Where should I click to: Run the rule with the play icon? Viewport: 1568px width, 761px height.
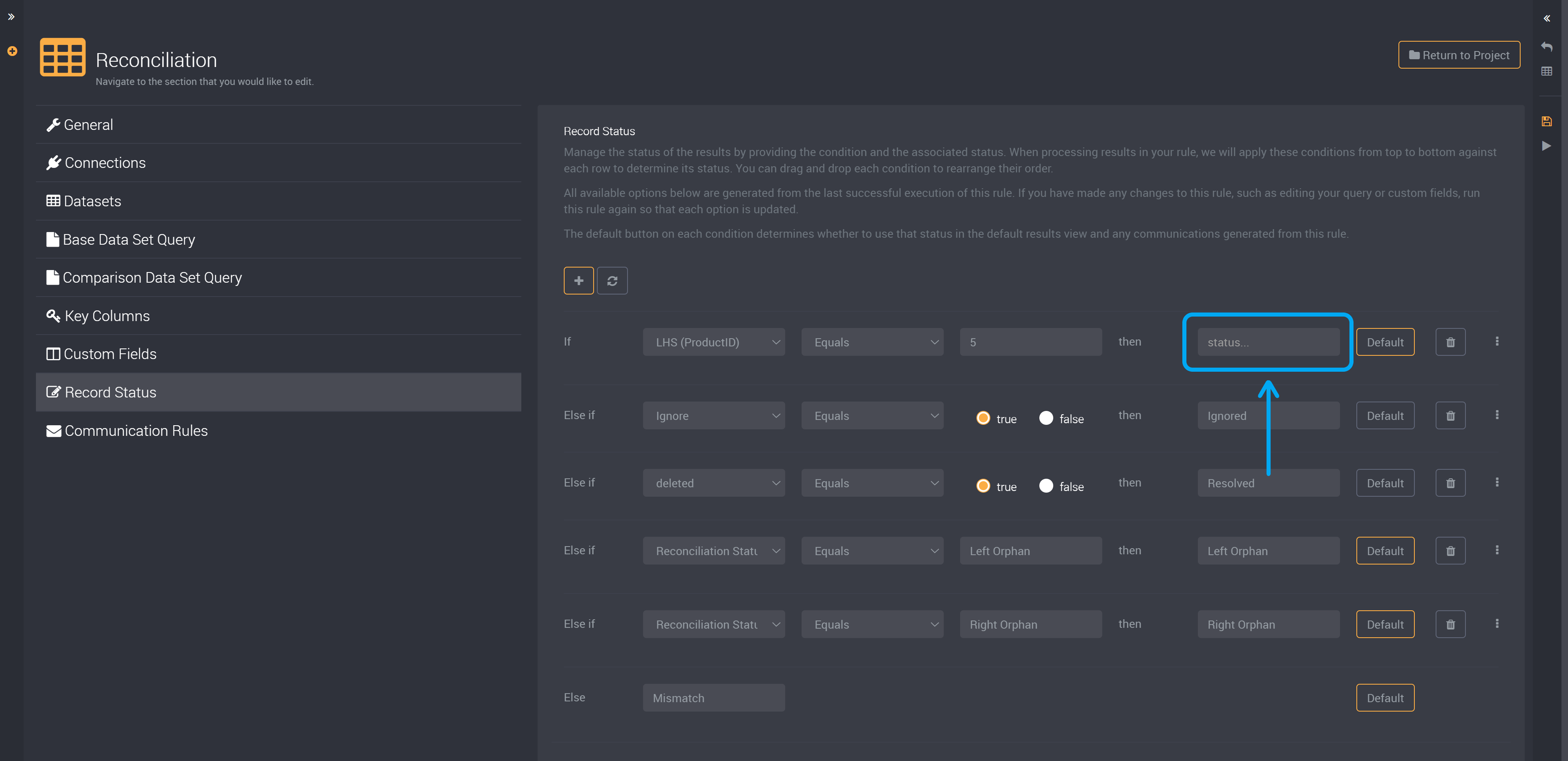(1547, 145)
